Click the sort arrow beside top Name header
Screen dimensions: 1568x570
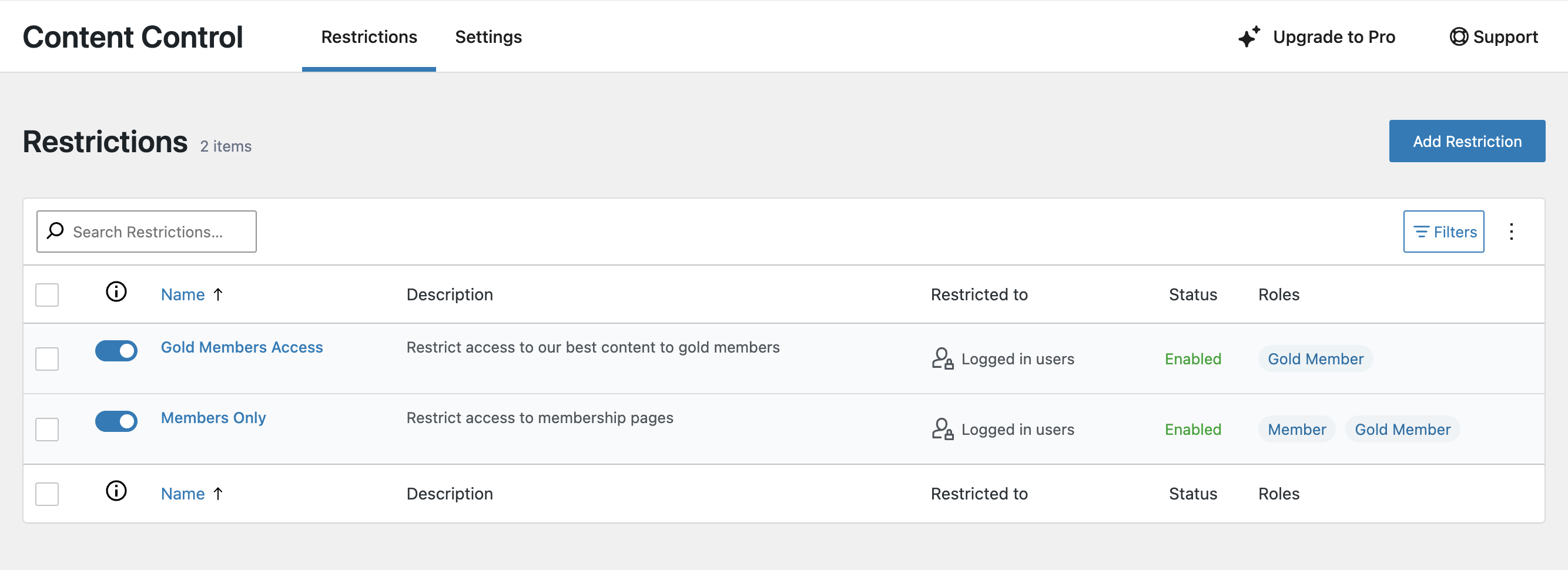pos(218,294)
